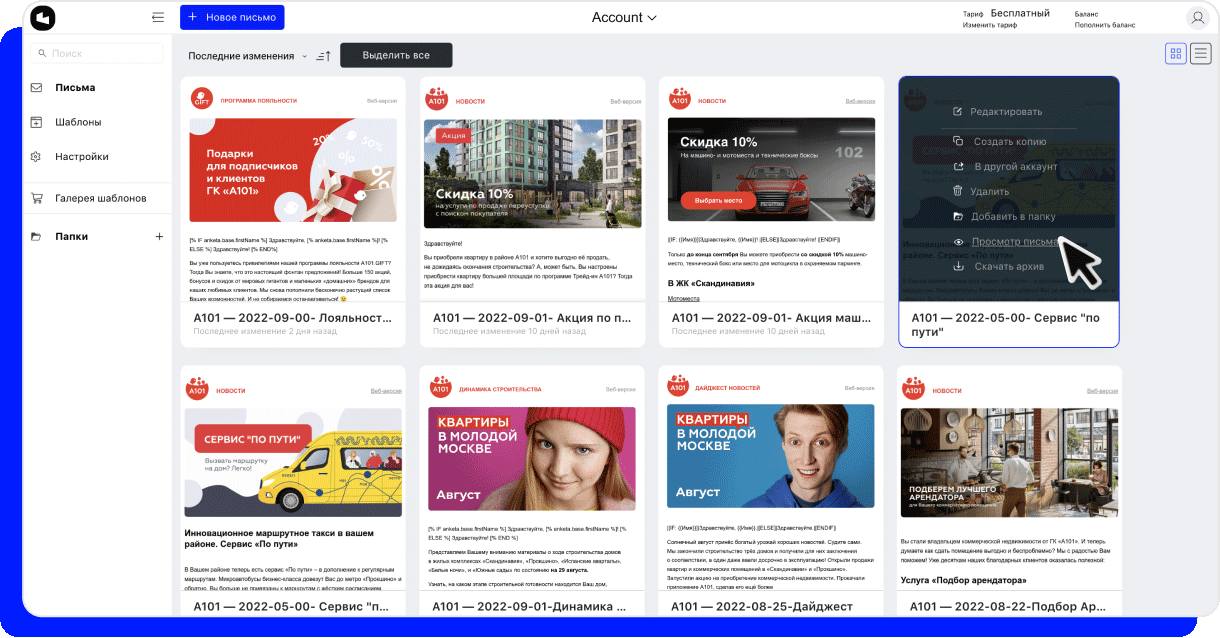This screenshot has height=638, width=1220.
Task: Open Папки in the sidebar
Action: pyautogui.click(x=72, y=237)
